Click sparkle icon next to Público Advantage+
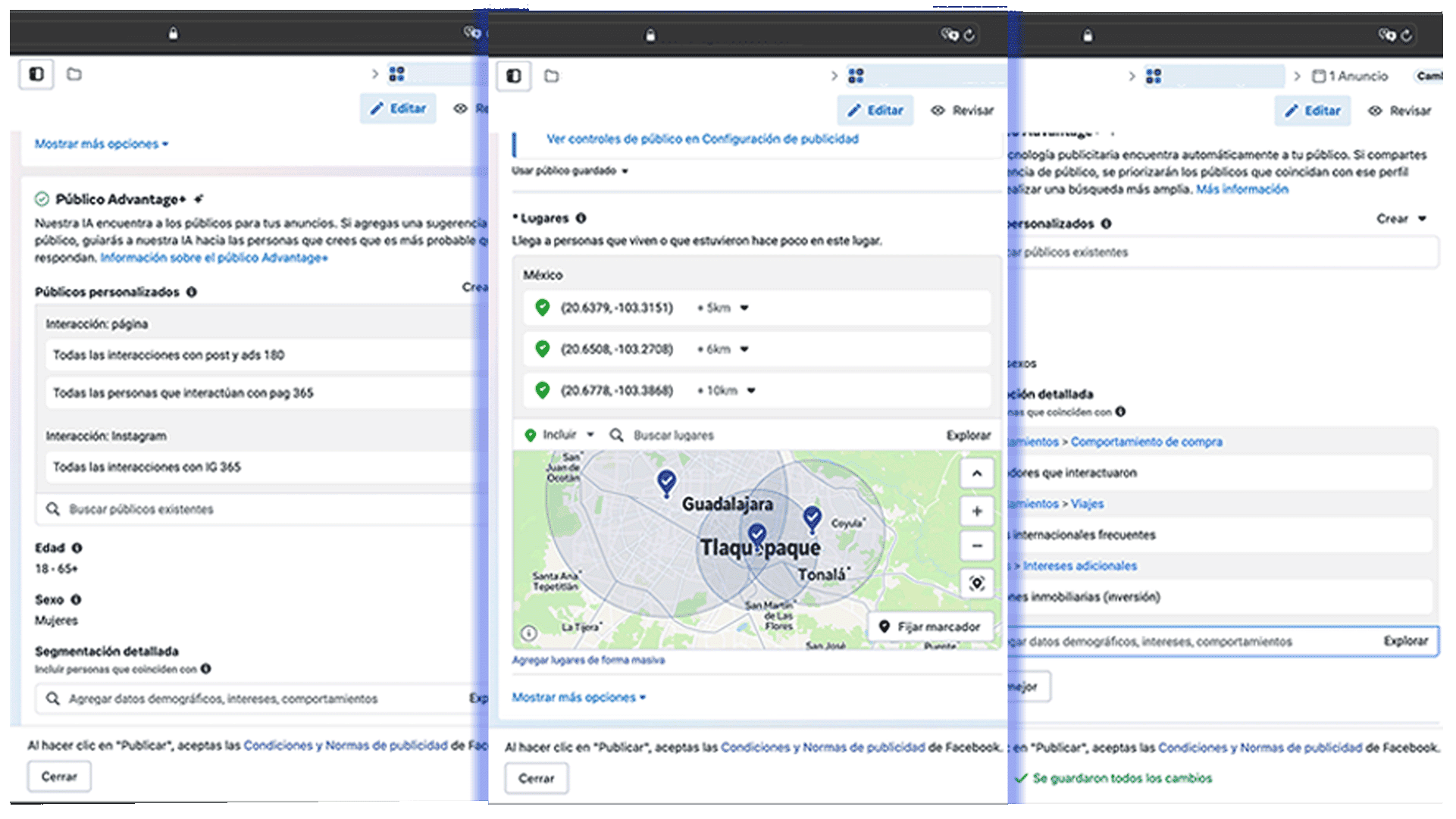 [199, 199]
